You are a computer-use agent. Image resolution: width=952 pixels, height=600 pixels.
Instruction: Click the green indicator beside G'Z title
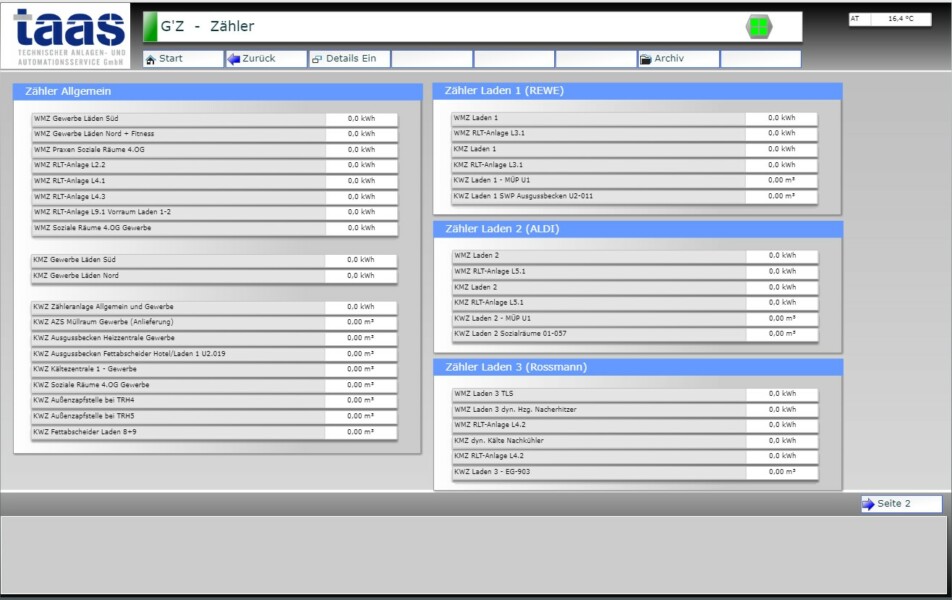pos(151,27)
